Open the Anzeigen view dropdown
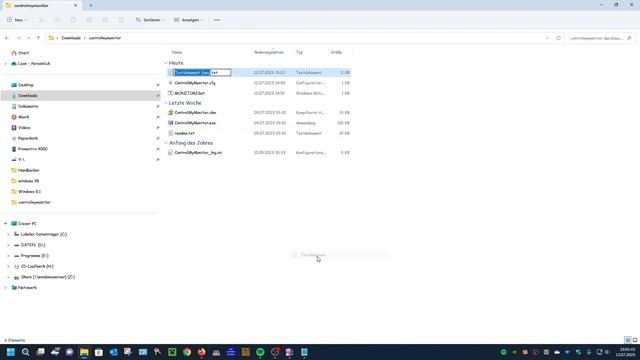Image resolution: width=640 pixels, height=360 pixels. pyautogui.click(x=188, y=20)
